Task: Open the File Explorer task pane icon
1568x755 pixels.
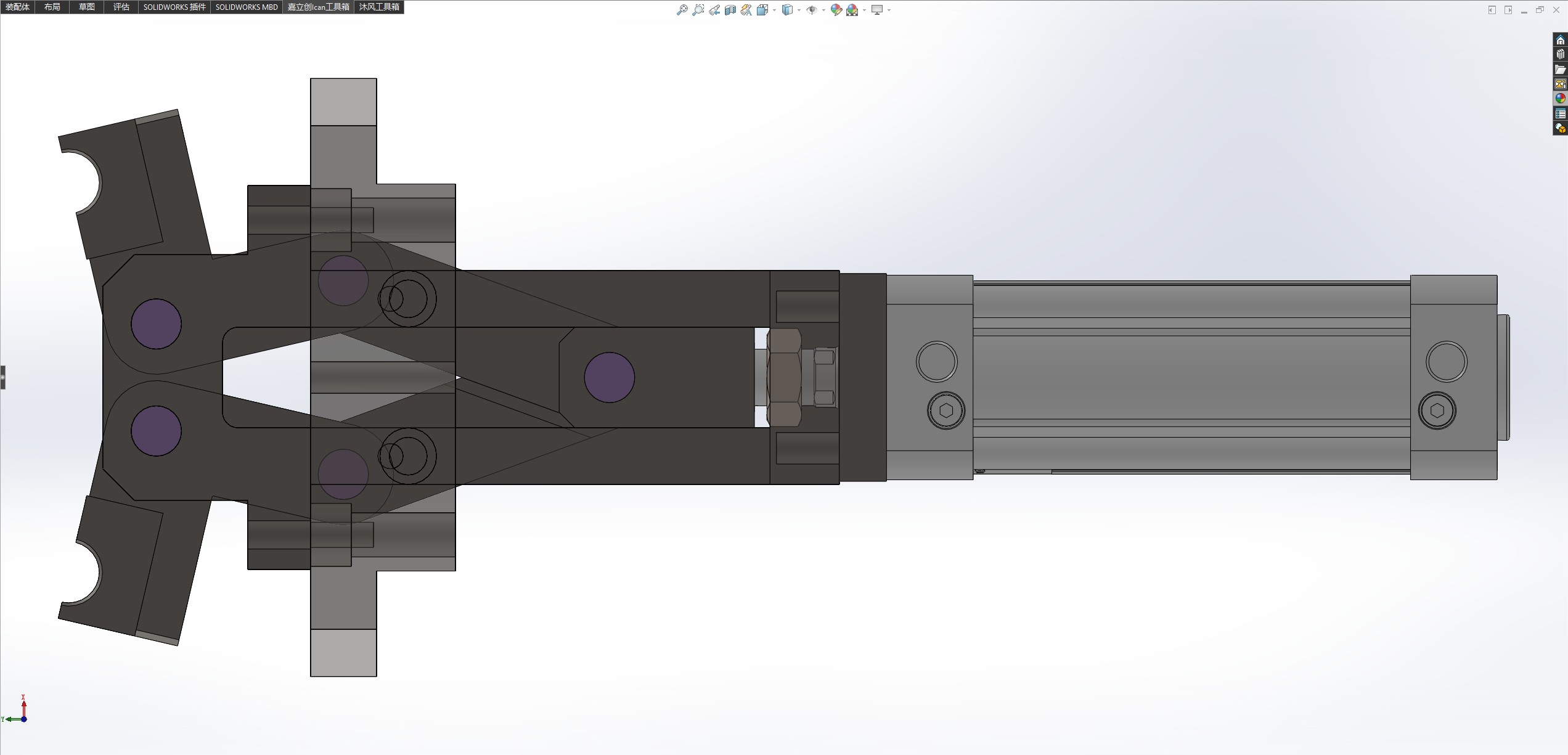Action: click(x=1560, y=70)
